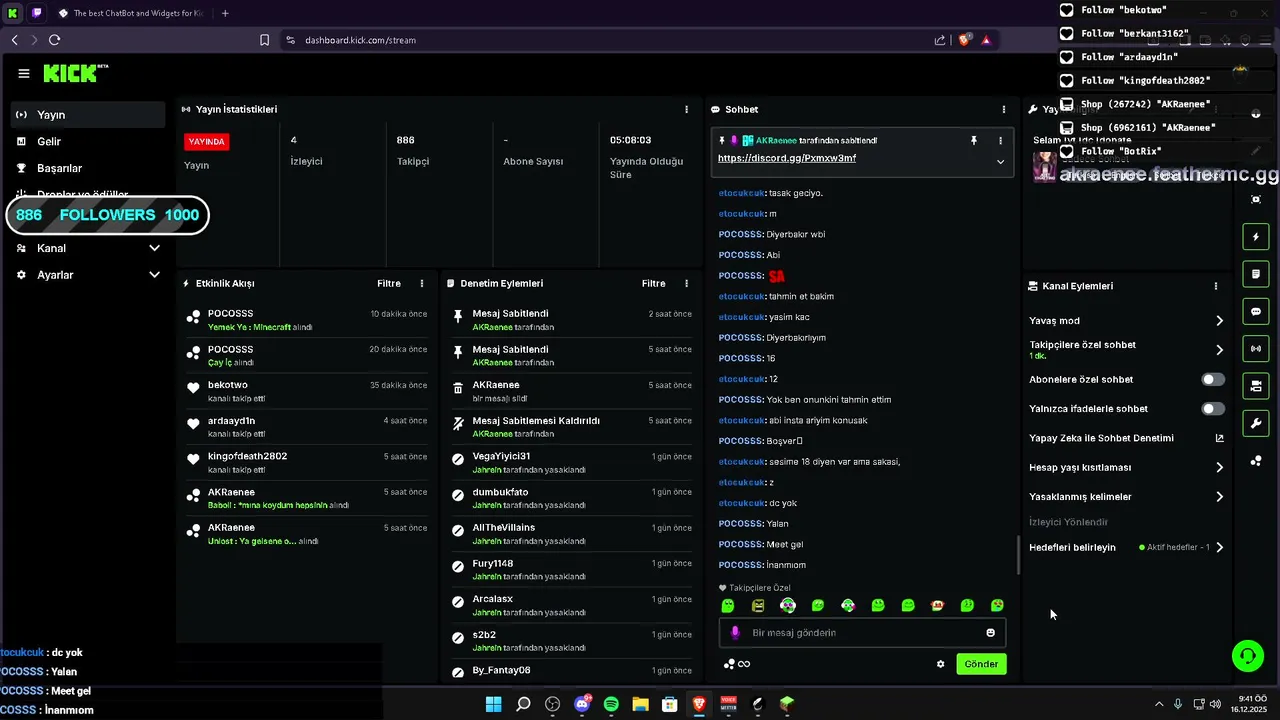
Task: Click the pin icon on pinned chat message
Action: coord(973,141)
